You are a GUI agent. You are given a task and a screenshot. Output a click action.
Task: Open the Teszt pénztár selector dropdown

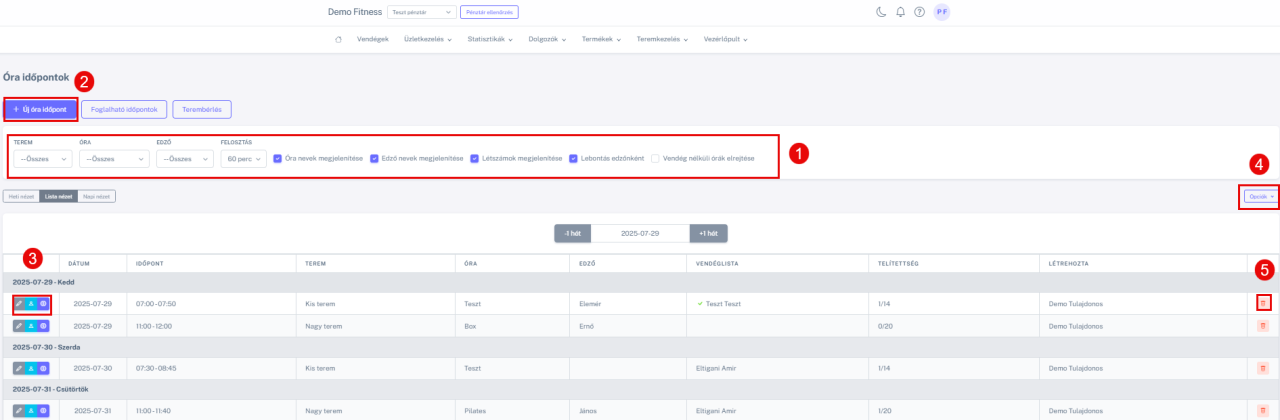422,12
